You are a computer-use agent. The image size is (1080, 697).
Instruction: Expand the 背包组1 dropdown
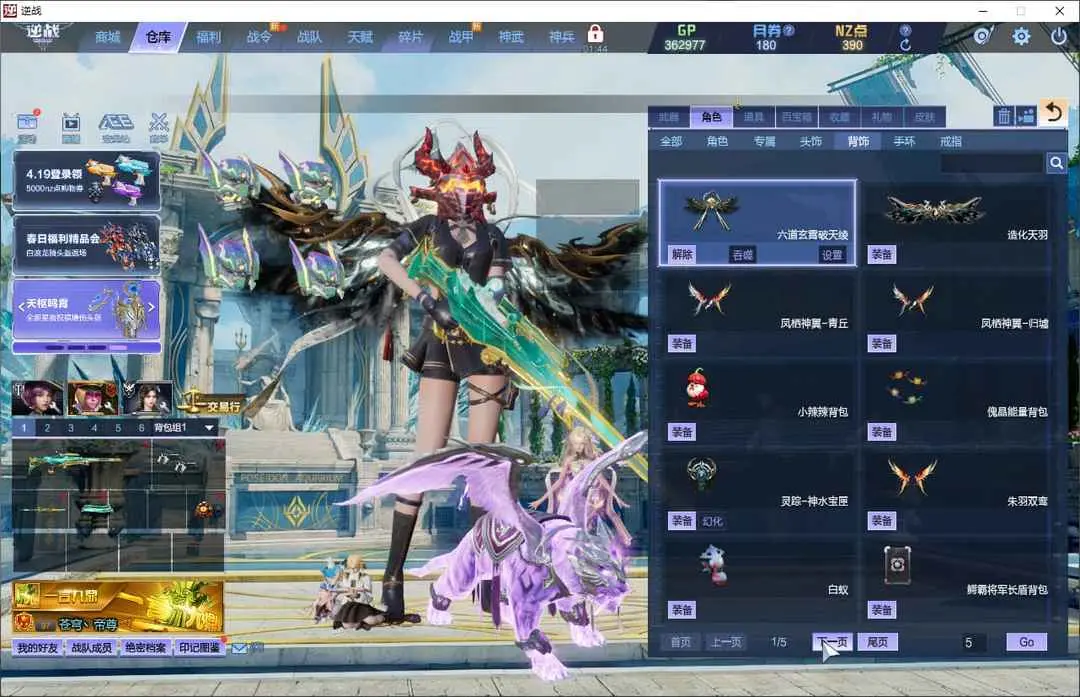tap(209, 428)
